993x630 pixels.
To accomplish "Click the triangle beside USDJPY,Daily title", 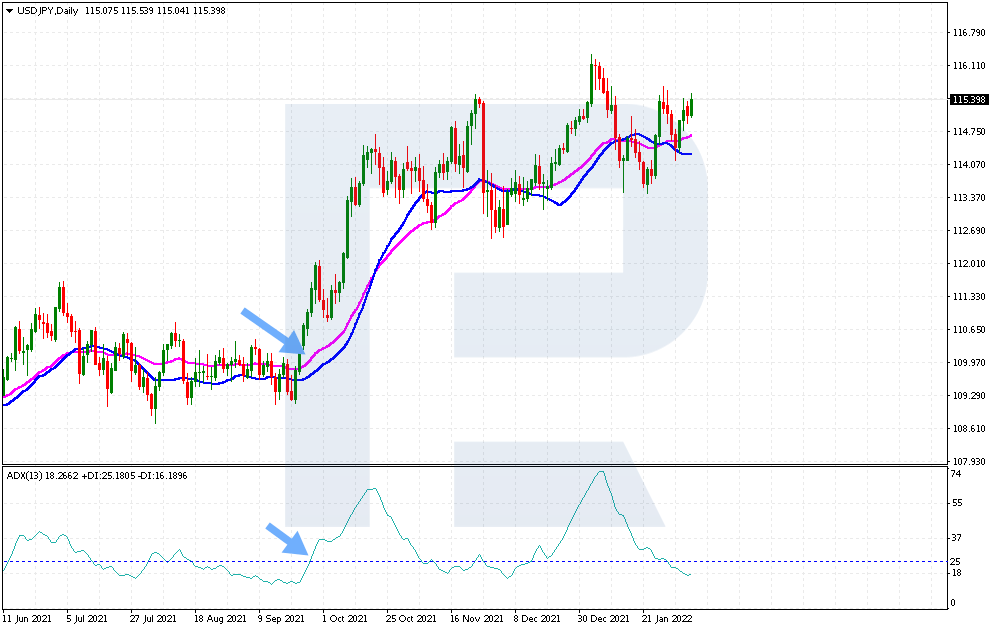I will [9, 11].
